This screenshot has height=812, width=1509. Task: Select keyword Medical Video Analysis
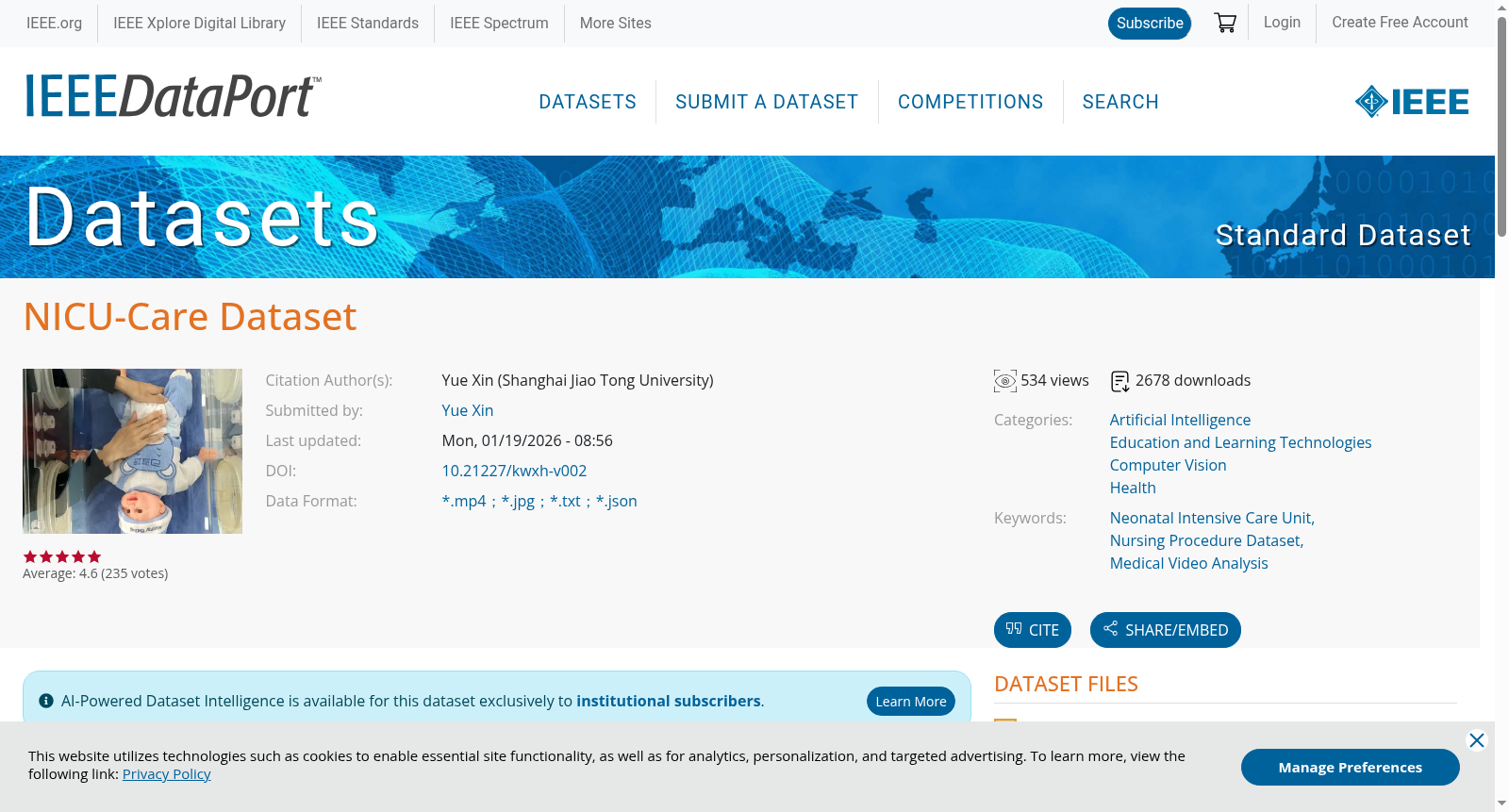point(1188,563)
